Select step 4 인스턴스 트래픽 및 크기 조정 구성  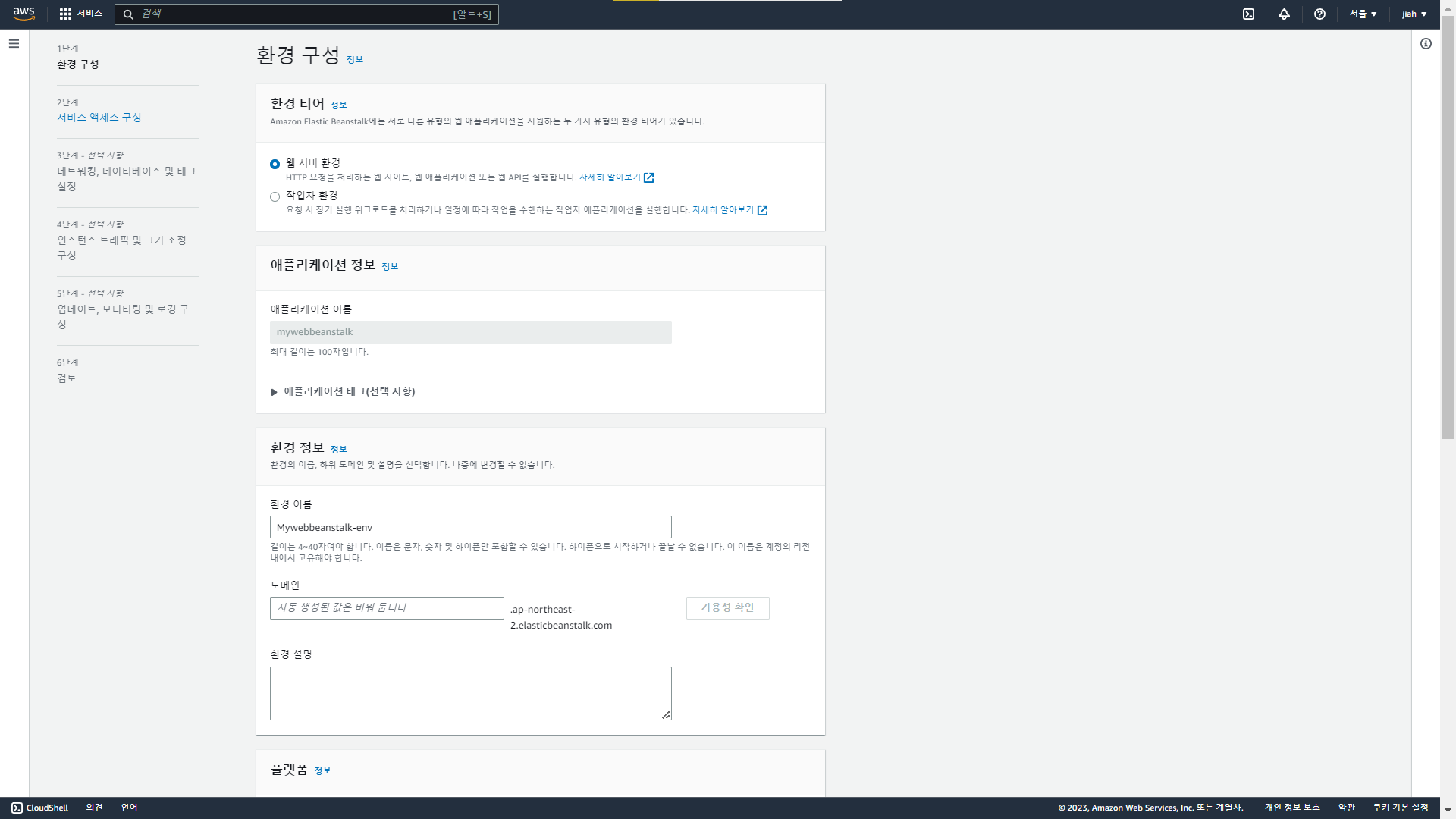pyautogui.click(x=121, y=247)
